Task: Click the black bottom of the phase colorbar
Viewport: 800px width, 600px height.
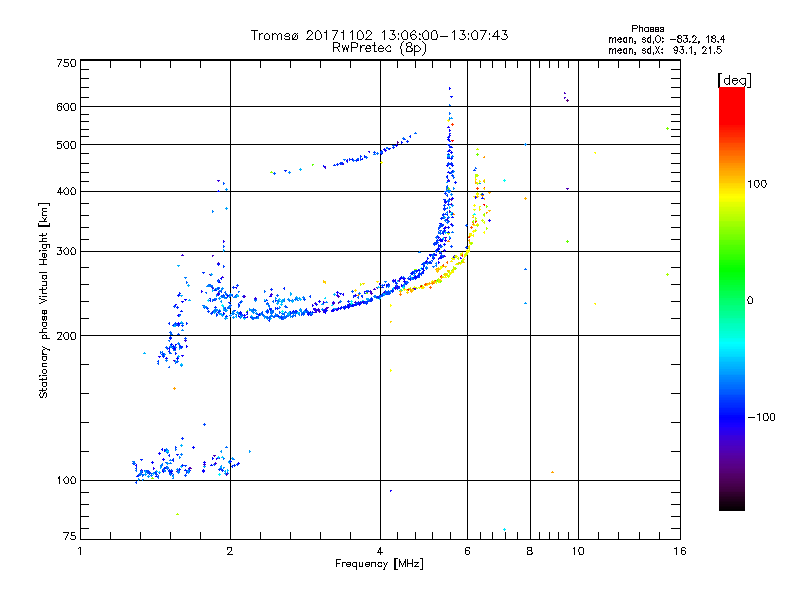Action: (732, 503)
